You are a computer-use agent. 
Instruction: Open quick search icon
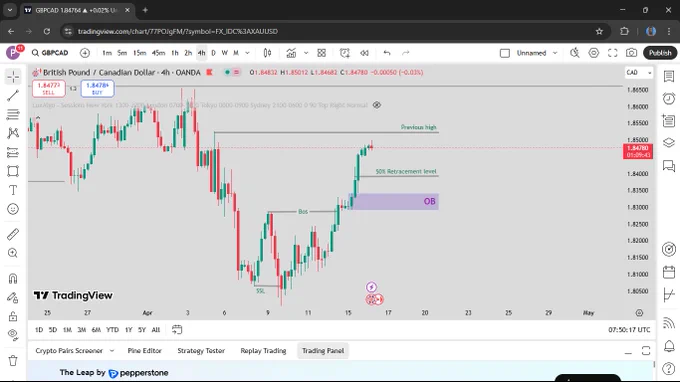[x=575, y=53]
